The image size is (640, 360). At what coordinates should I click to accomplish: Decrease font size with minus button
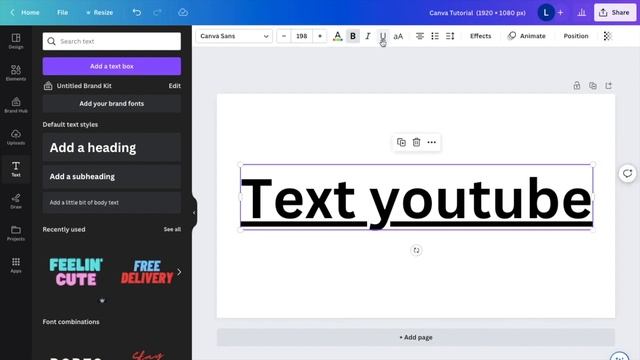[284, 36]
